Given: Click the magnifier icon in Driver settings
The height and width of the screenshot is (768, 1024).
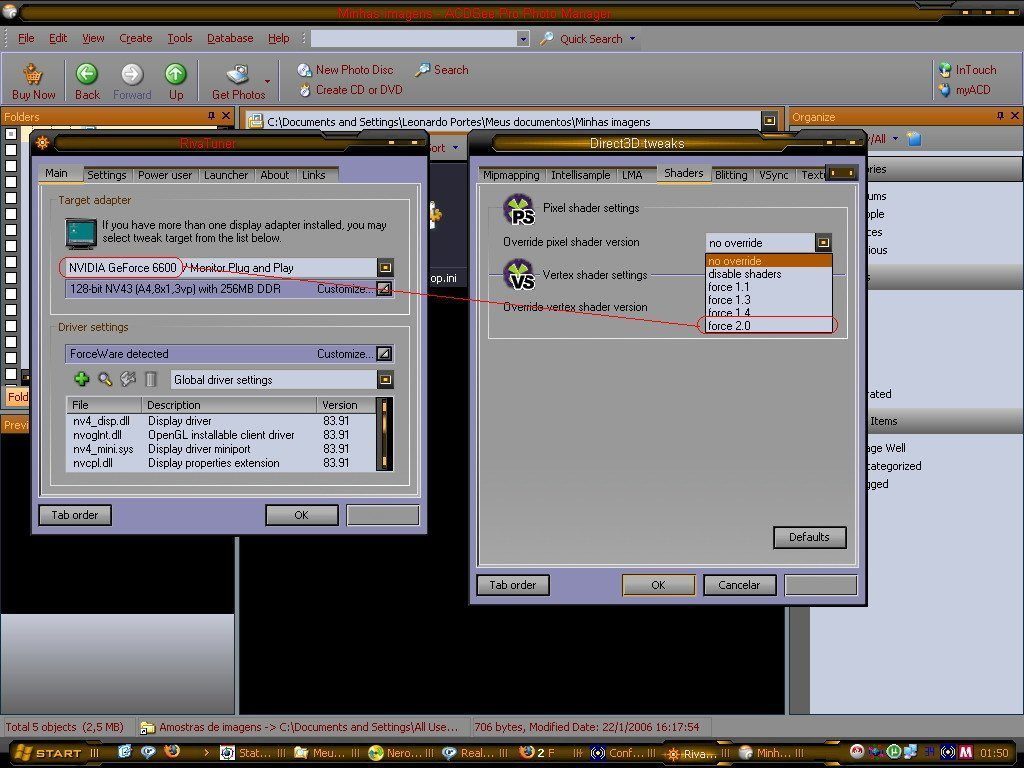Looking at the screenshot, I should pyautogui.click(x=105, y=379).
